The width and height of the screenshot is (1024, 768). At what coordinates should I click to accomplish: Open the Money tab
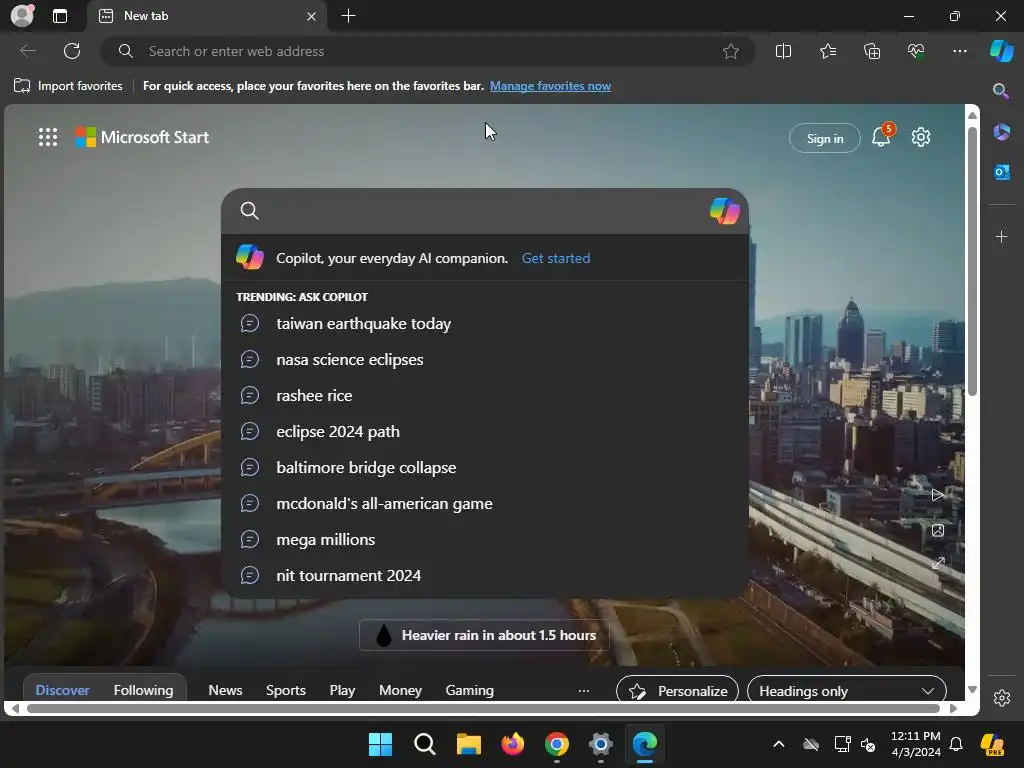pos(400,690)
